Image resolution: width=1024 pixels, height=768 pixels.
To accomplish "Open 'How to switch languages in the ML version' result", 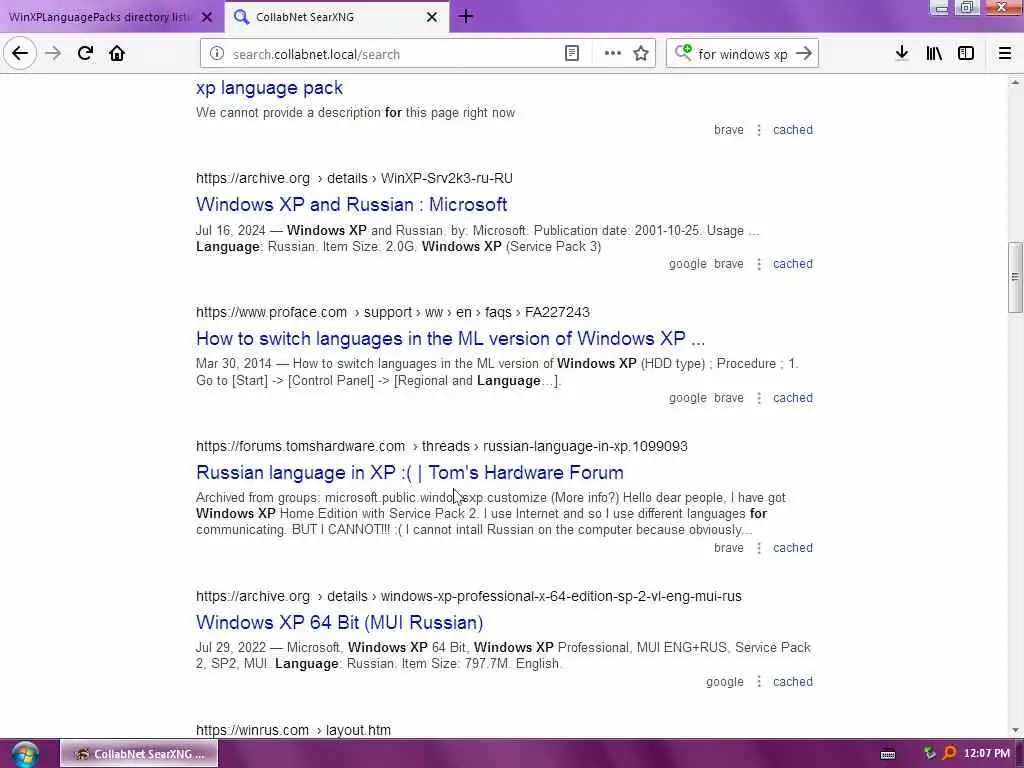I will coord(450,339).
